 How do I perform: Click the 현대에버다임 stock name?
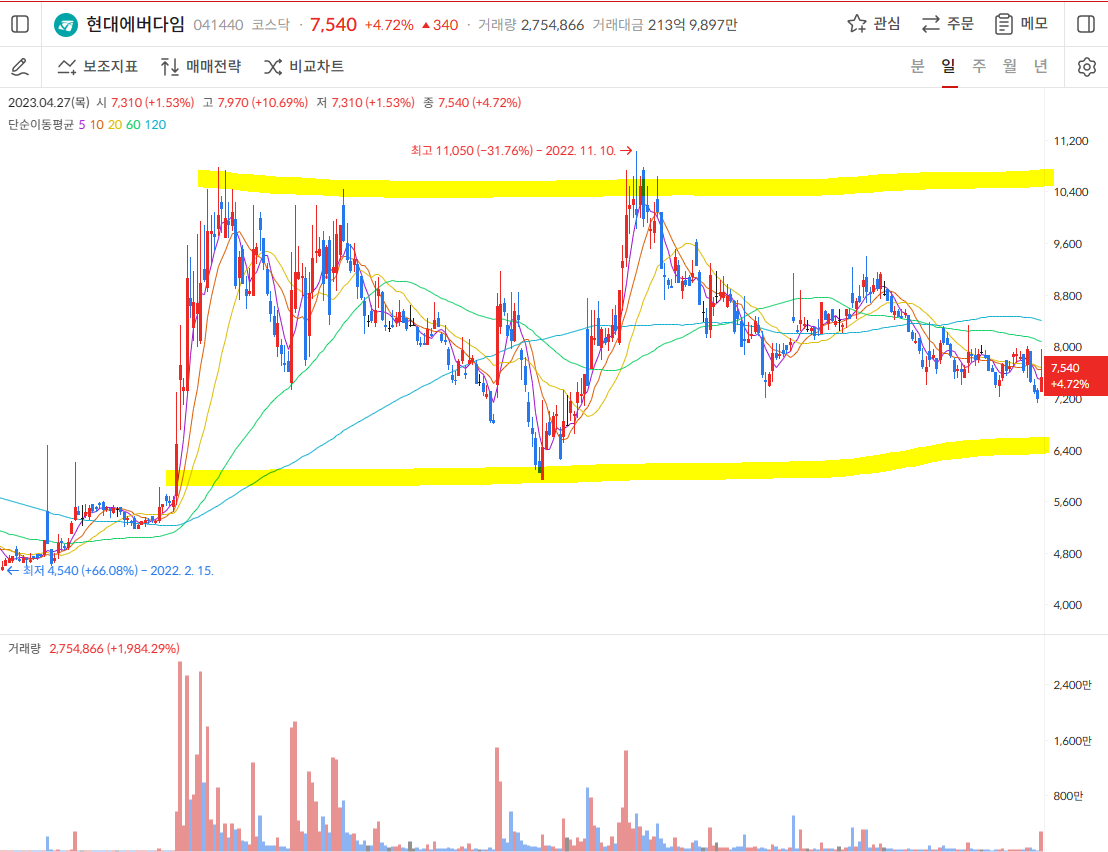click(135, 25)
